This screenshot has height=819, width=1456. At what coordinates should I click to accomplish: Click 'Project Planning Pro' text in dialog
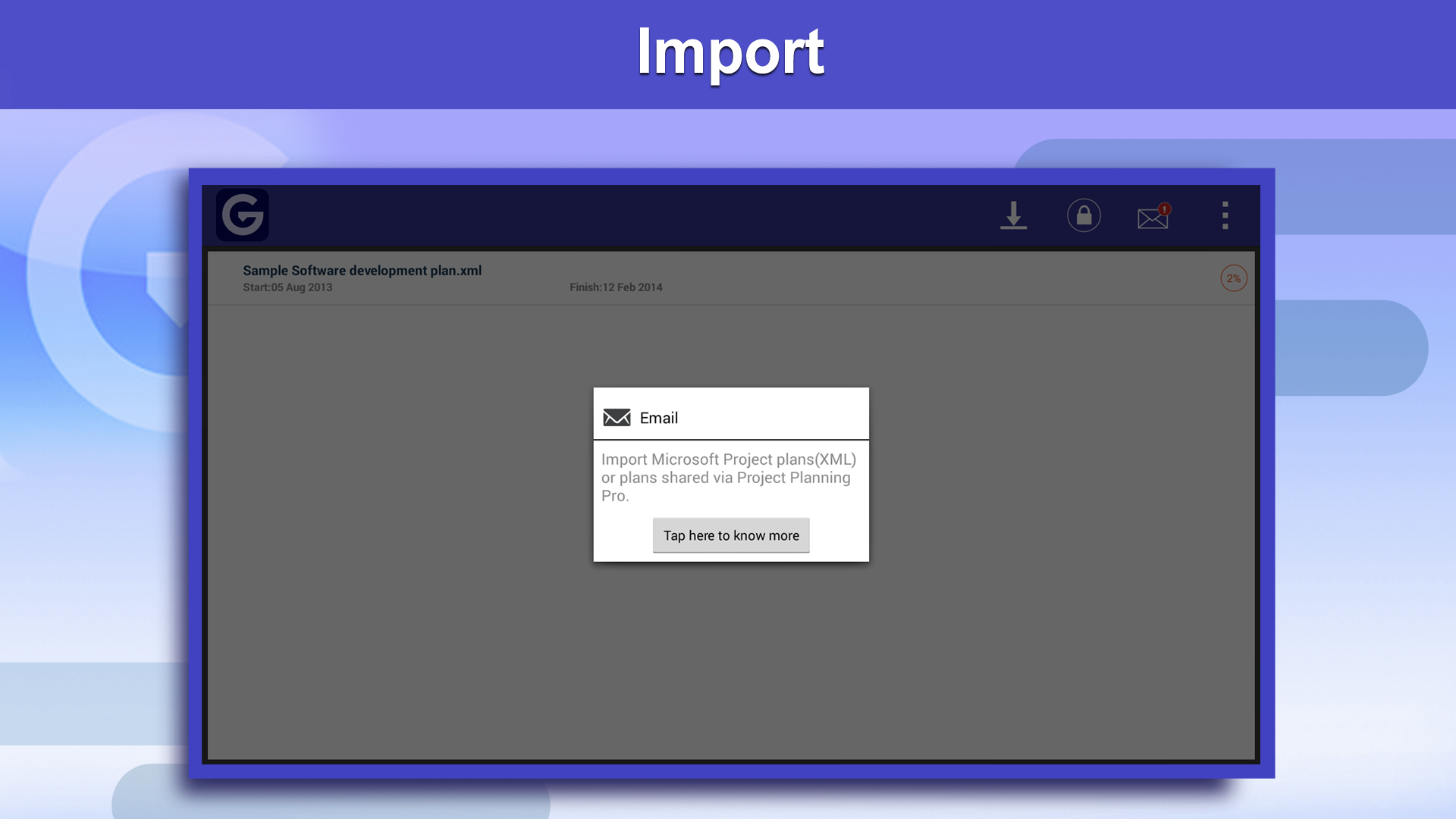click(793, 478)
